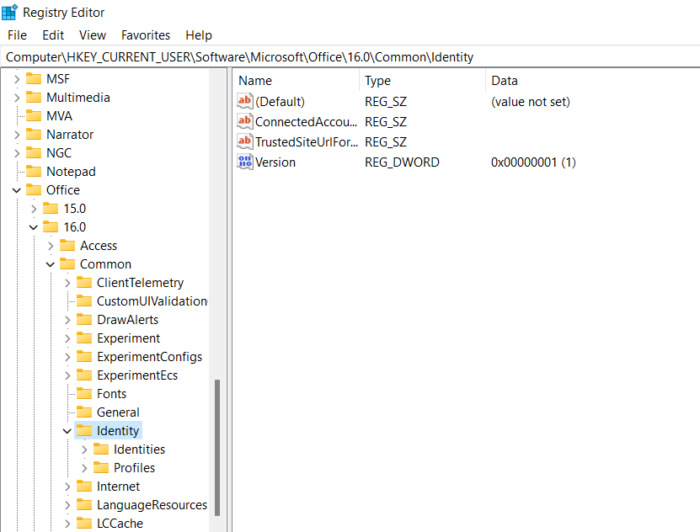This screenshot has height=532, width=700.
Task: Select the Multimedia folder icon
Action: tap(33, 97)
